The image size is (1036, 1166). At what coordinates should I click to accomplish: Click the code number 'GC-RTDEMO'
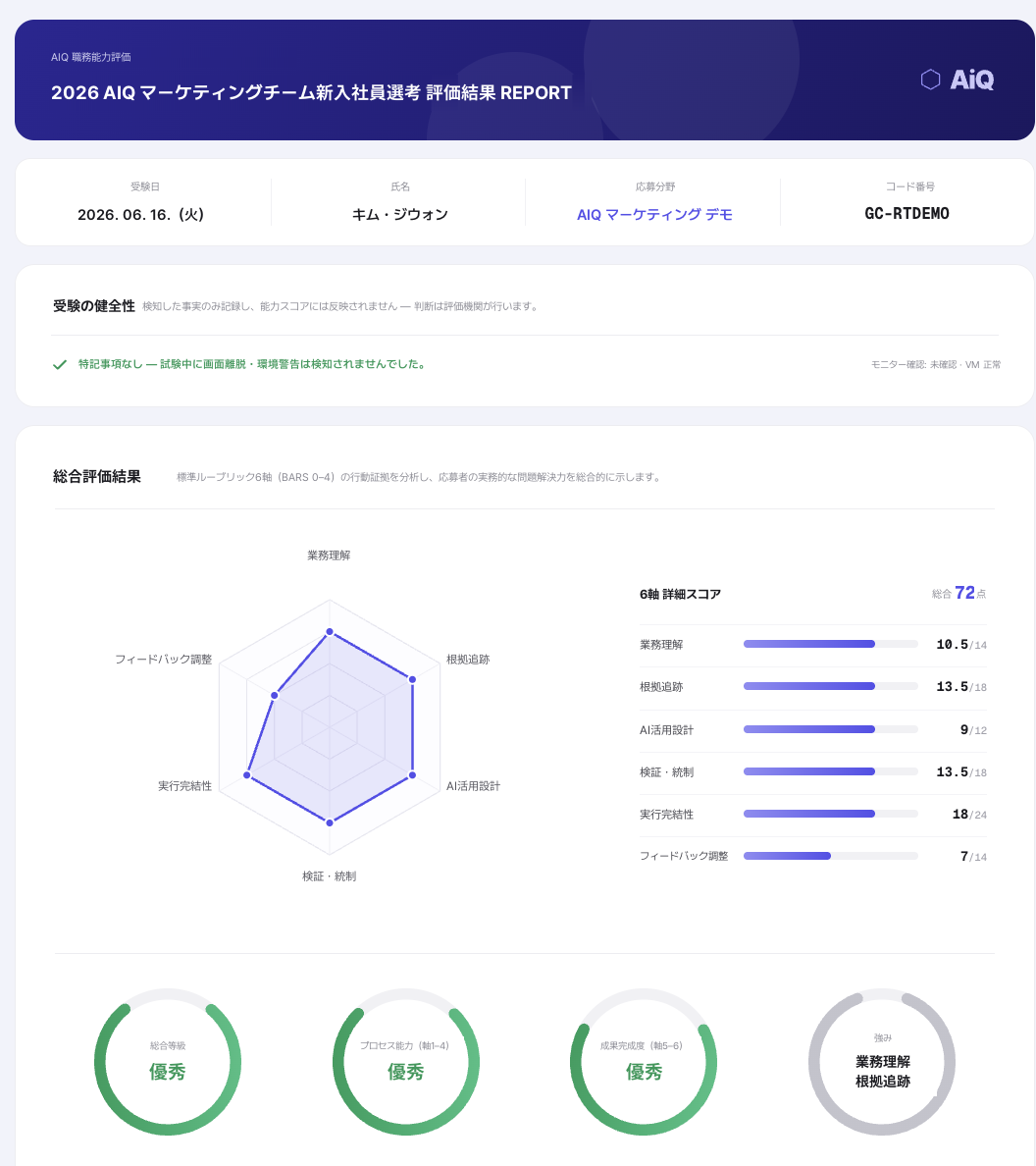pos(906,213)
